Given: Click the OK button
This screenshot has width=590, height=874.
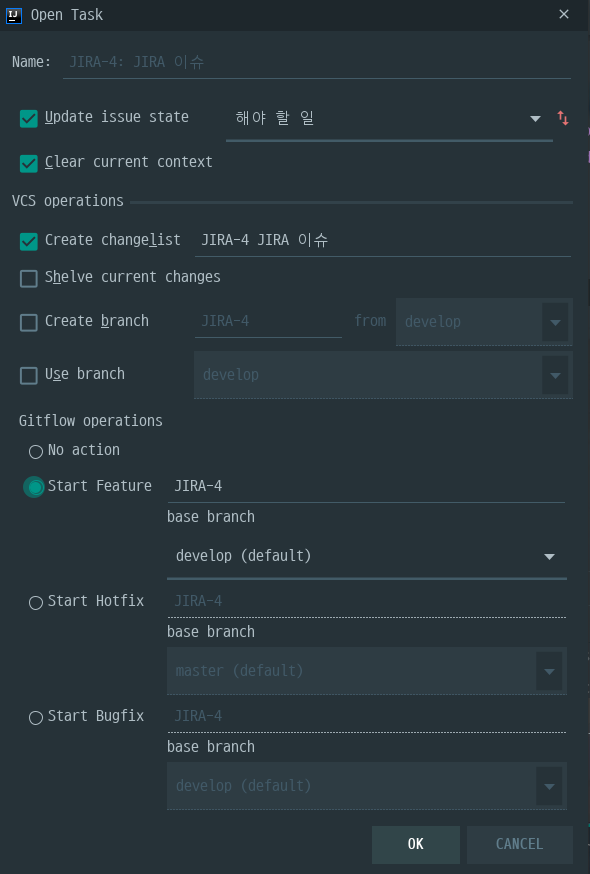Looking at the screenshot, I should [415, 844].
